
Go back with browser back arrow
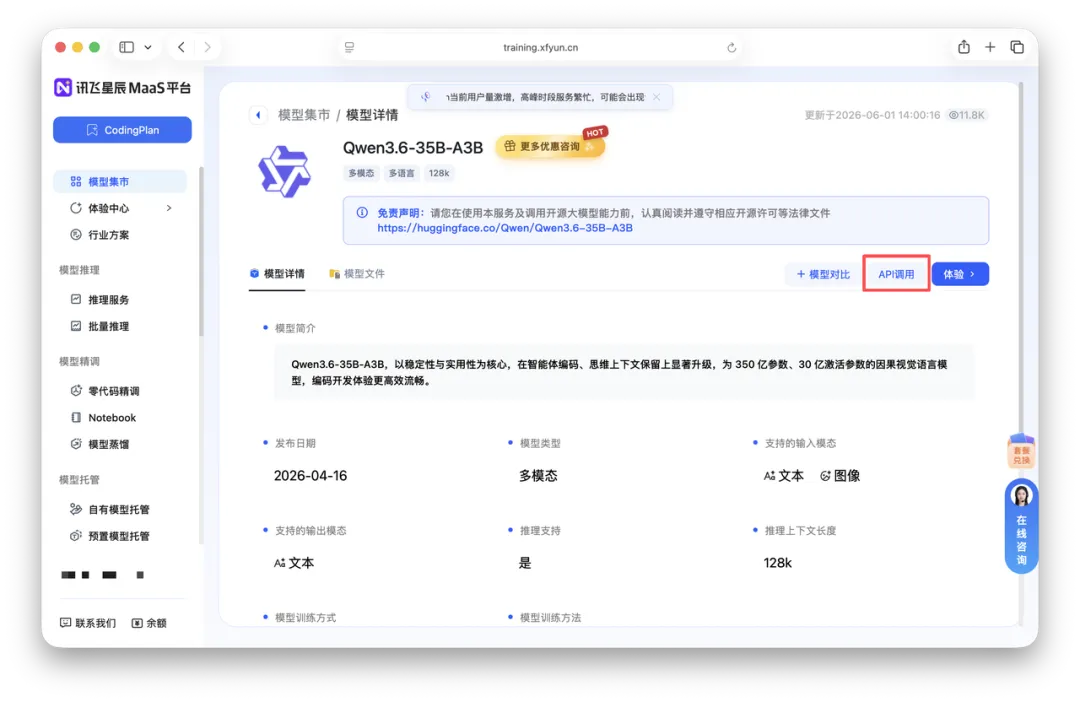181,47
